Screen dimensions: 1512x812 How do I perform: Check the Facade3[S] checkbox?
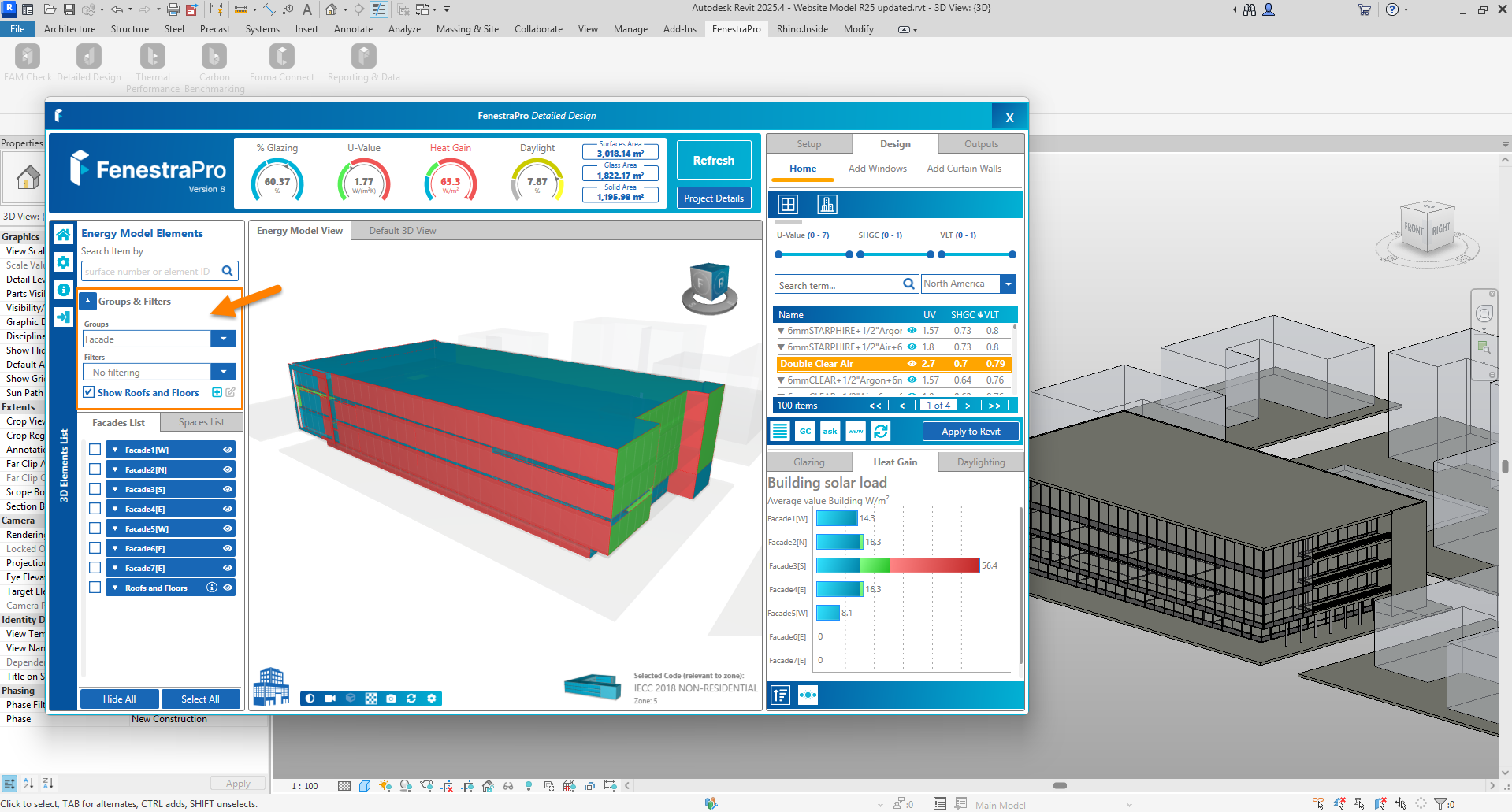(x=95, y=489)
